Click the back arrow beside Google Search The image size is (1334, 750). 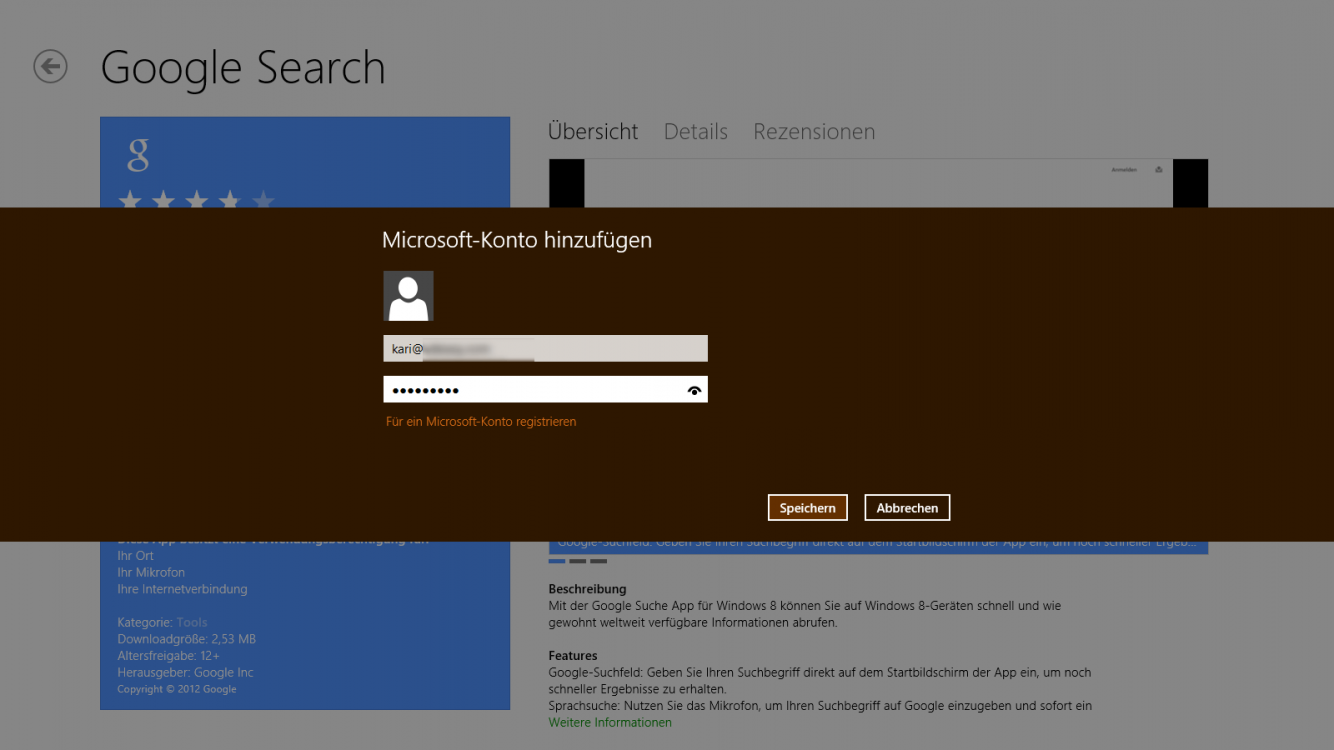(x=49, y=67)
